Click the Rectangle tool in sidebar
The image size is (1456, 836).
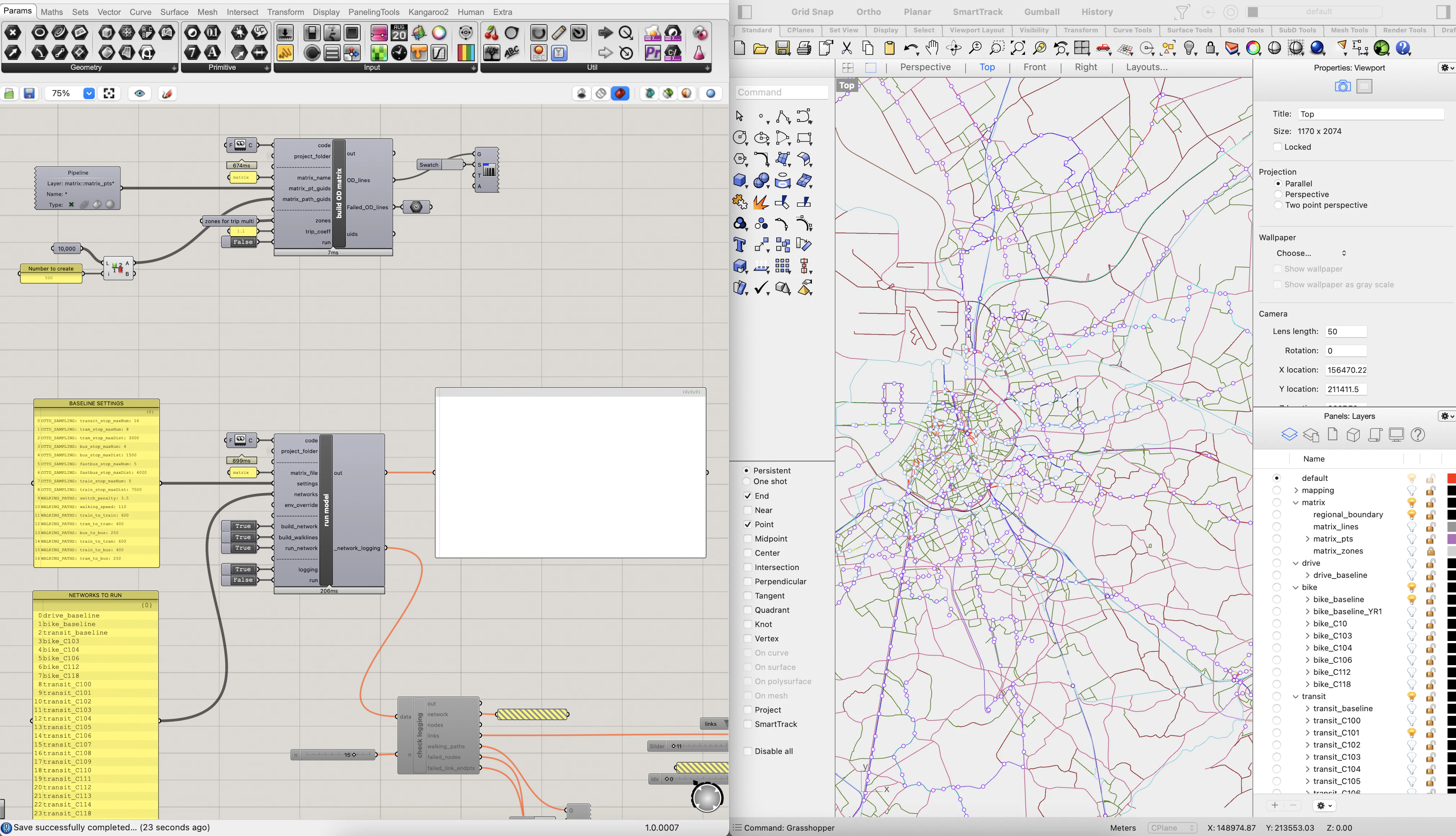pyautogui.click(x=804, y=138)
